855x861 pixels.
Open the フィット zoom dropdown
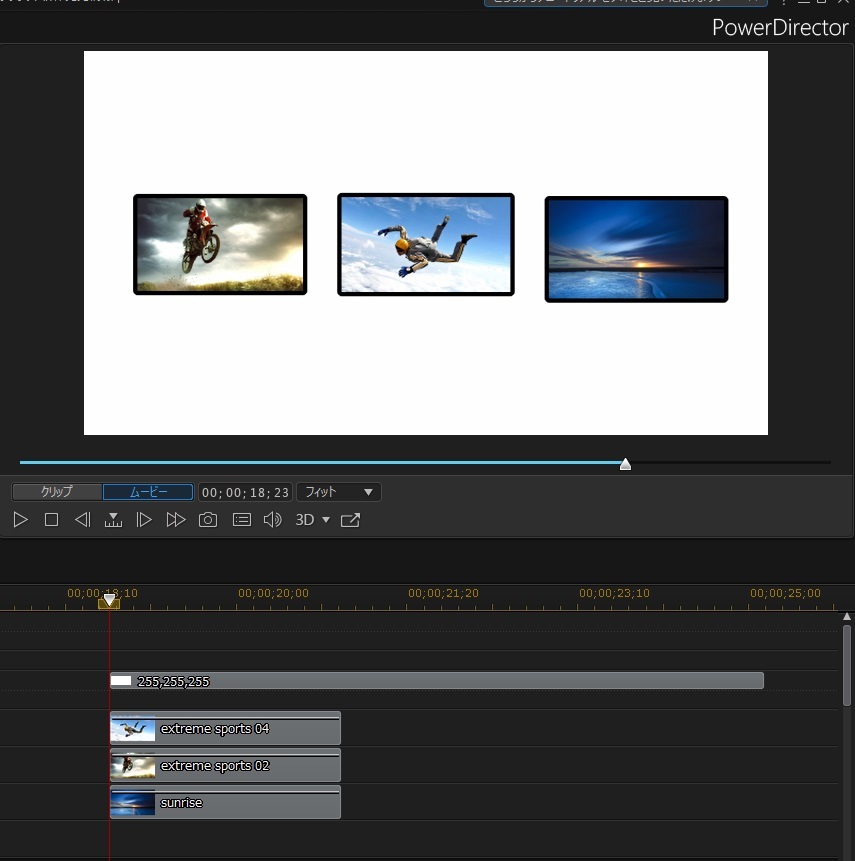[x=339, y=491]
